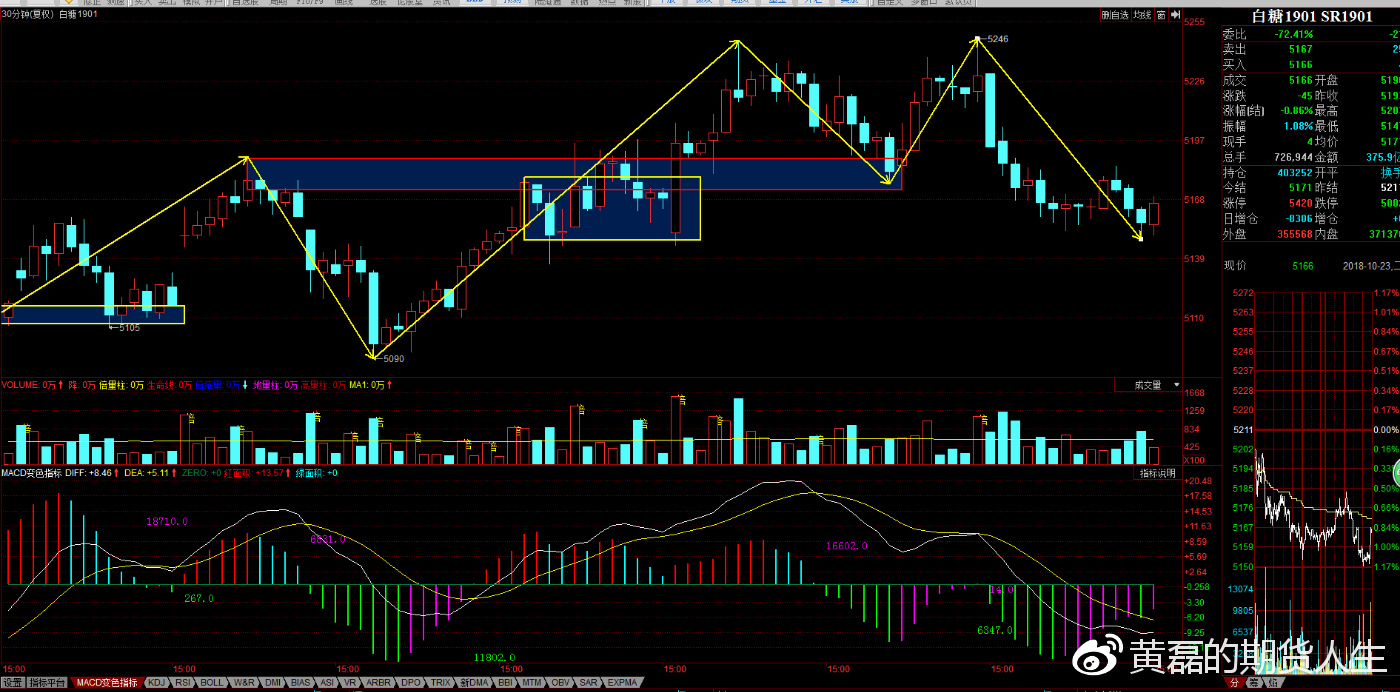Choose the VR indicator tab
The width and height of the screenshot is (1400, 692).
coord(351,683)
